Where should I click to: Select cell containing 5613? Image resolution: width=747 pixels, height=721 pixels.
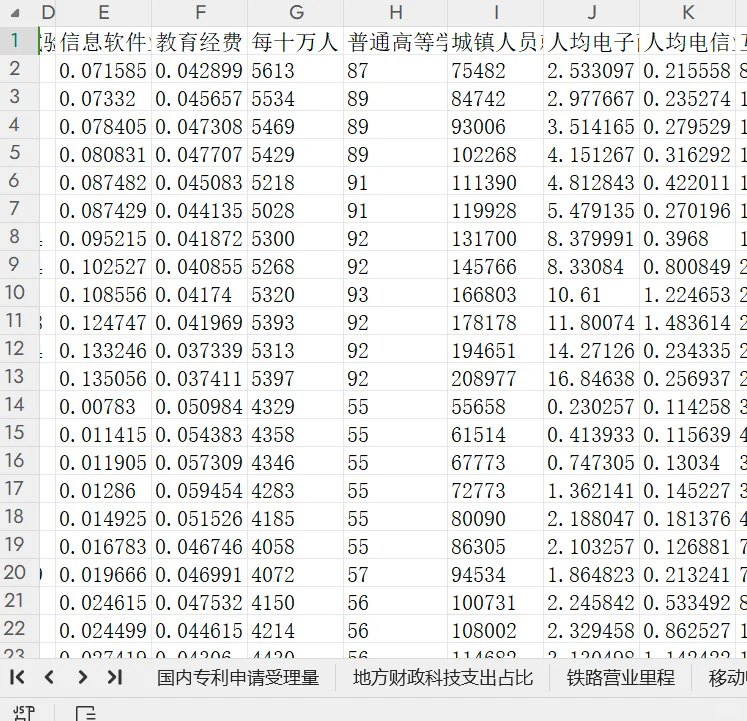point(296,70)
